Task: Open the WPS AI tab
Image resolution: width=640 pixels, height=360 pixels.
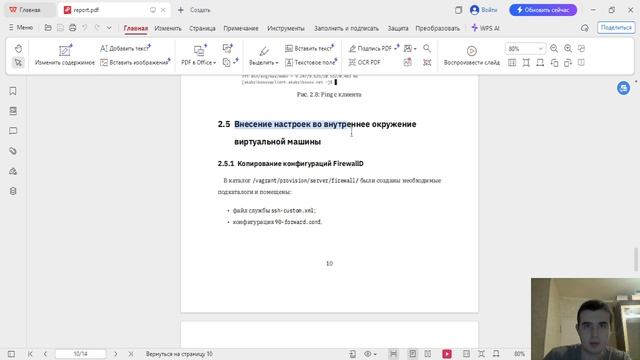Action: (x=486, y=28)
